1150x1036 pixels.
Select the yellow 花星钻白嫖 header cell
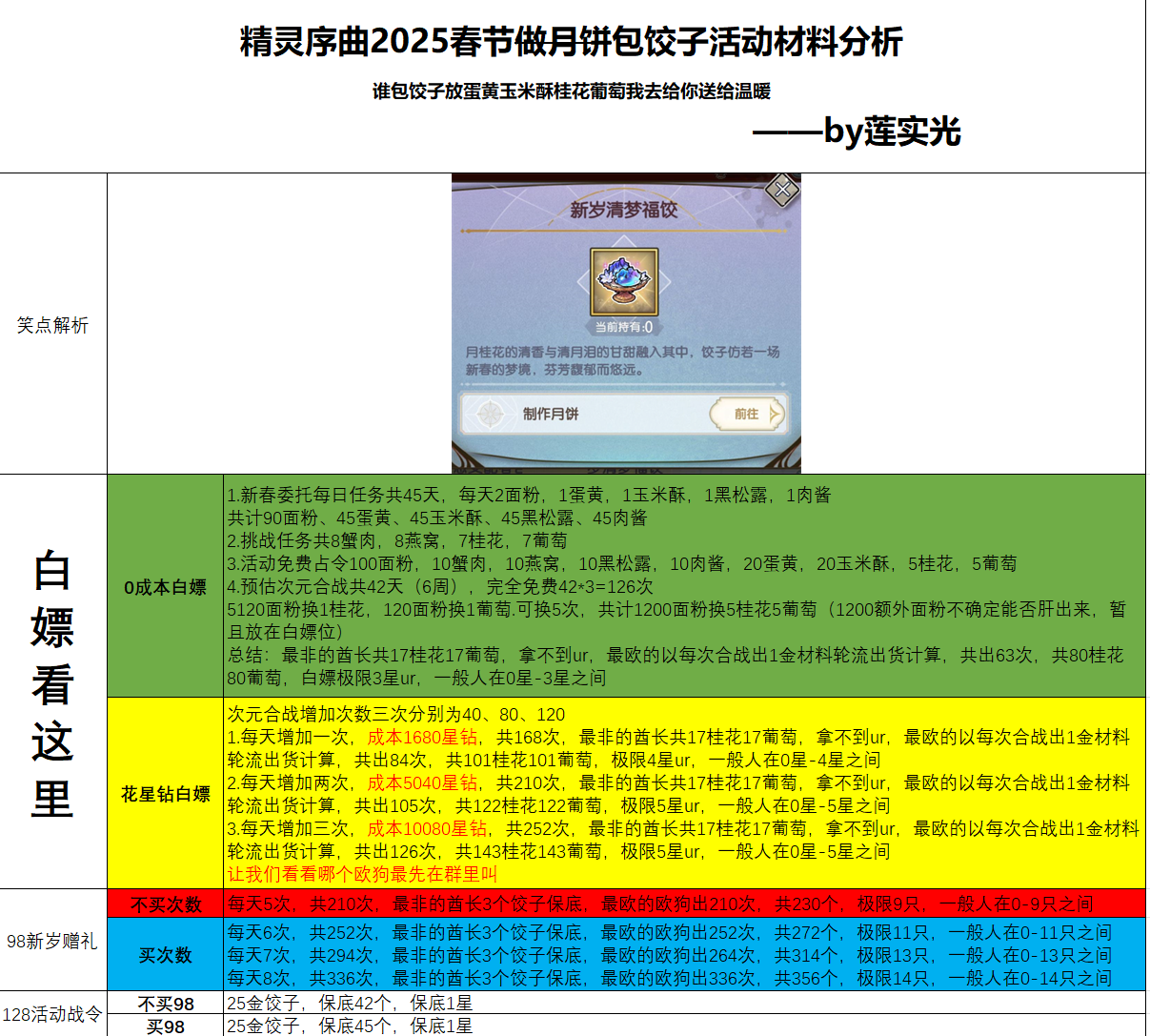point(165,794)
